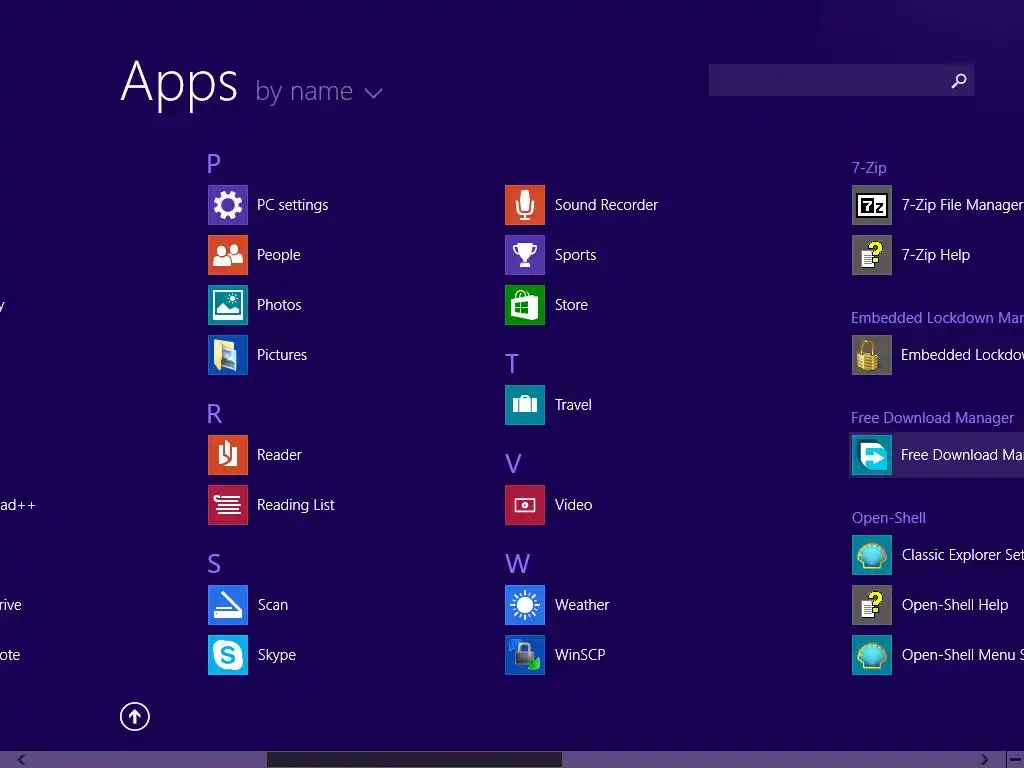Viewport: 1024px width, 768px height.
Task: Open the Photos app icon
Action: click(227, 305)
